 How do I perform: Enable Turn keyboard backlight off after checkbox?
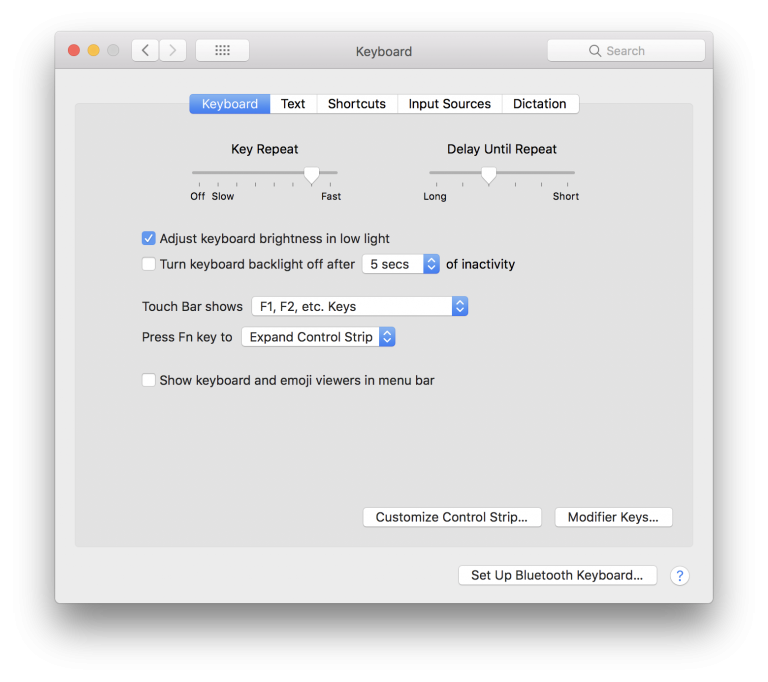pos(148,264)
